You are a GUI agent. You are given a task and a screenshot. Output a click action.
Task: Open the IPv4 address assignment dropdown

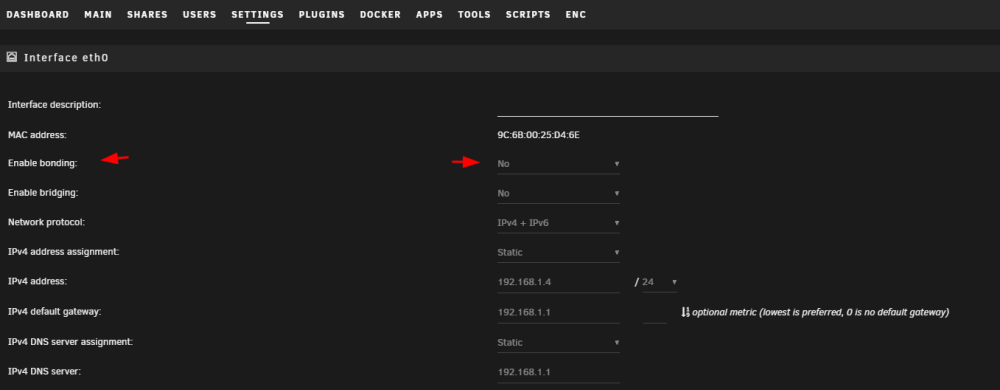point(559,252)
